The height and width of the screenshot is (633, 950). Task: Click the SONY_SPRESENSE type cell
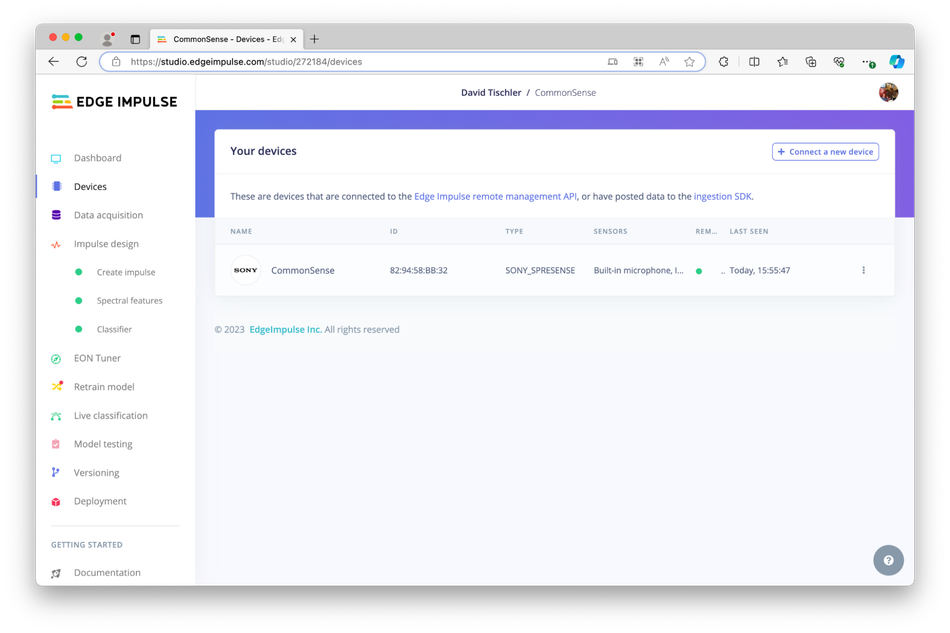click(540, 270)
